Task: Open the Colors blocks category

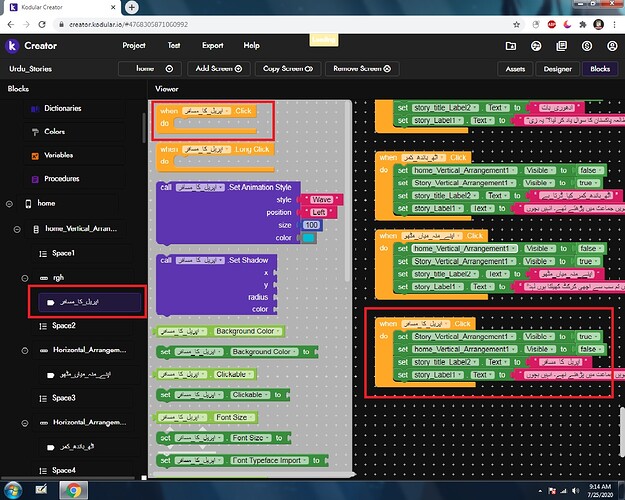Action: point(54,131)
